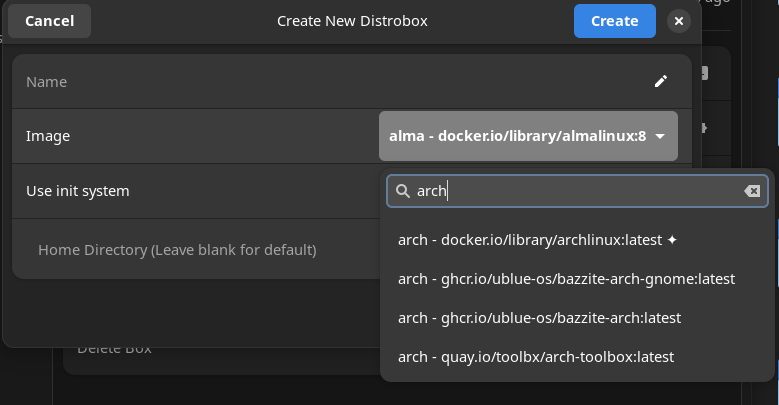Click the magnifier icon in the search box
Viewport: 779px width, 405px height.
tap(403, 191)
